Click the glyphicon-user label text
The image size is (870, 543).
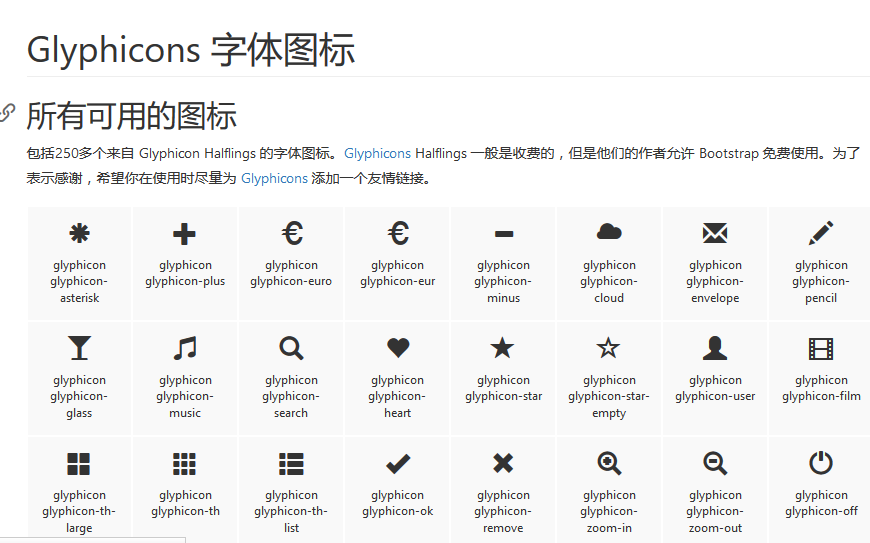(715, 388)
